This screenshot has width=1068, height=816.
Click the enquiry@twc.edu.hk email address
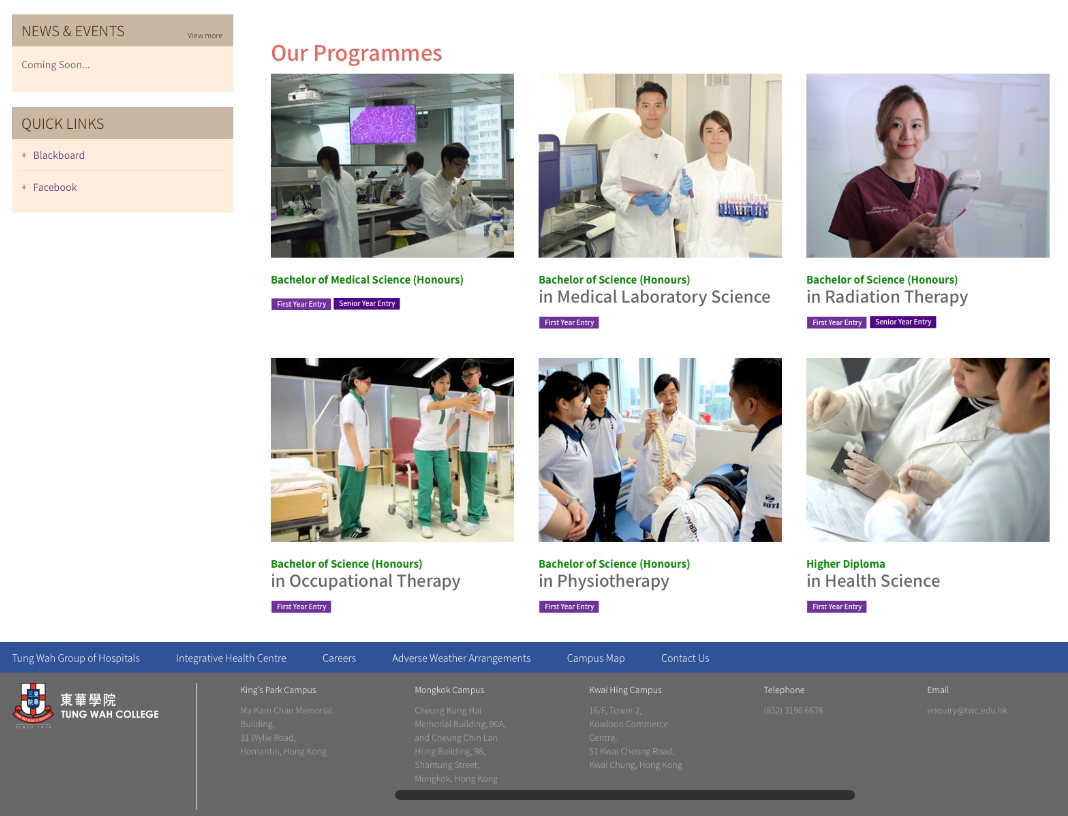[967, 710]
